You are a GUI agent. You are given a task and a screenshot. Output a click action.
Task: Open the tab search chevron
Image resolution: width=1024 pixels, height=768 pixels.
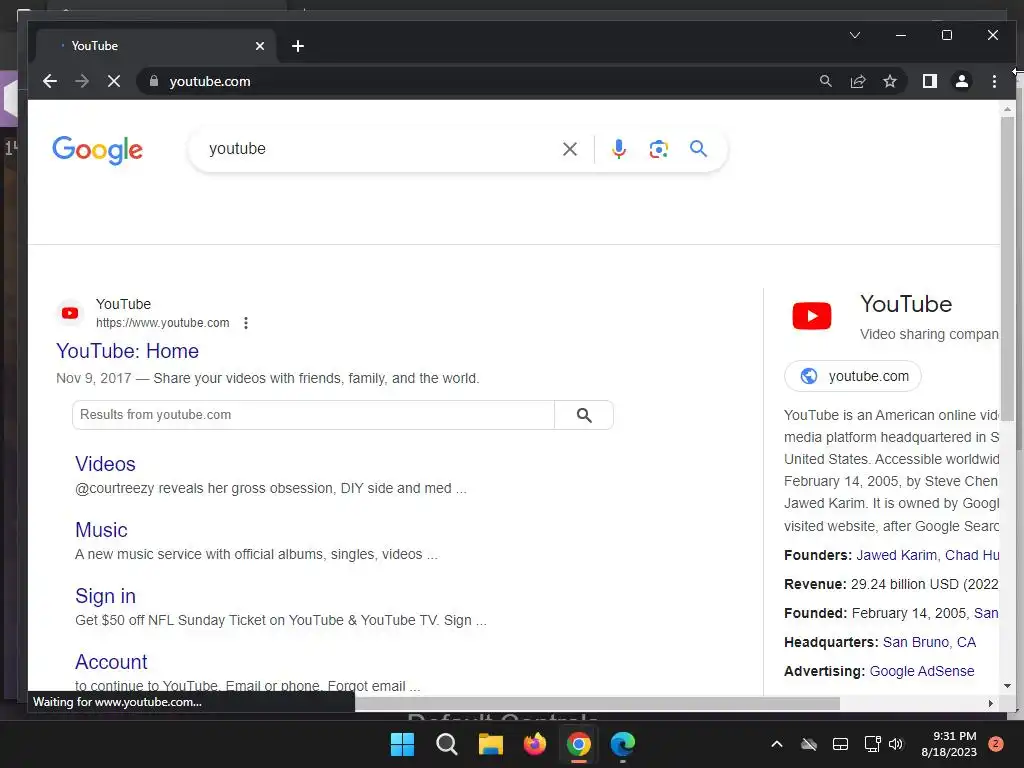point(854,35)
